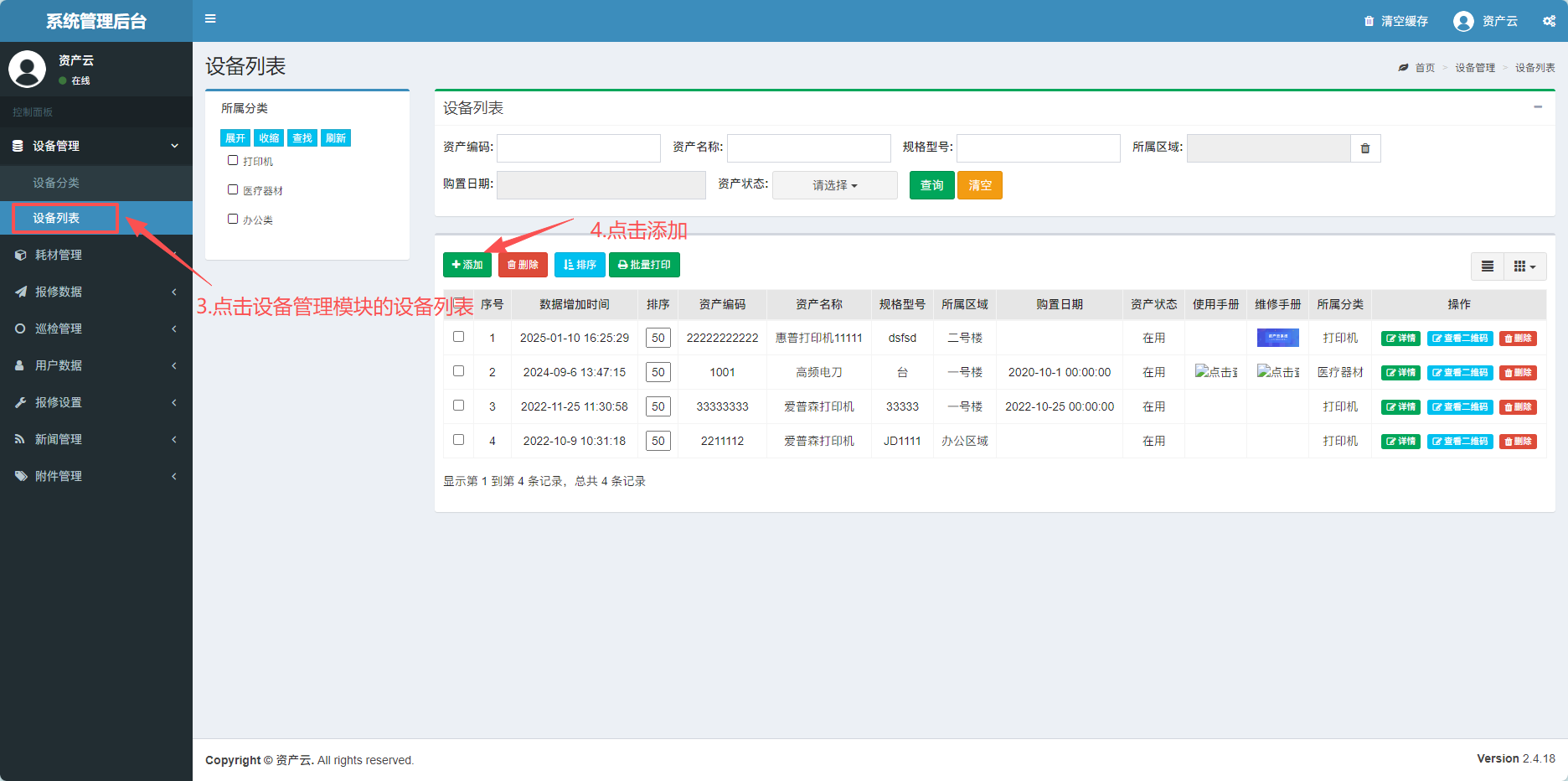Click the green 查询 search button
This screenshot has height=781, width=1568.
click(x=931, y=185)
